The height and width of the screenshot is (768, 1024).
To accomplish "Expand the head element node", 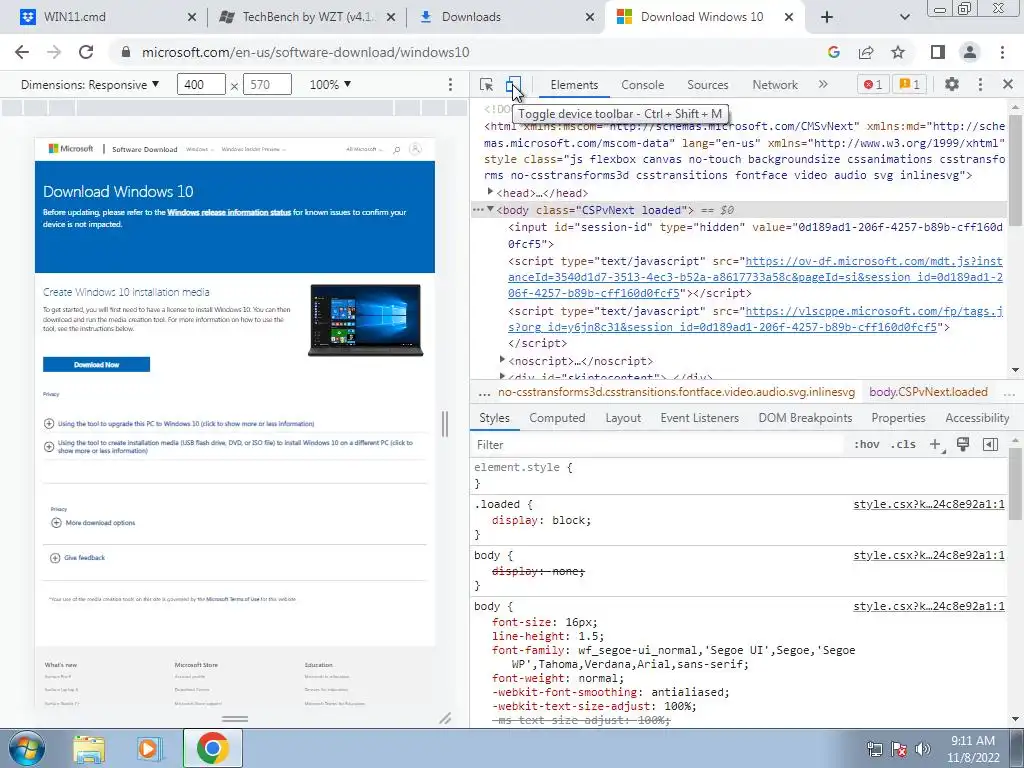I will point(490,193).
